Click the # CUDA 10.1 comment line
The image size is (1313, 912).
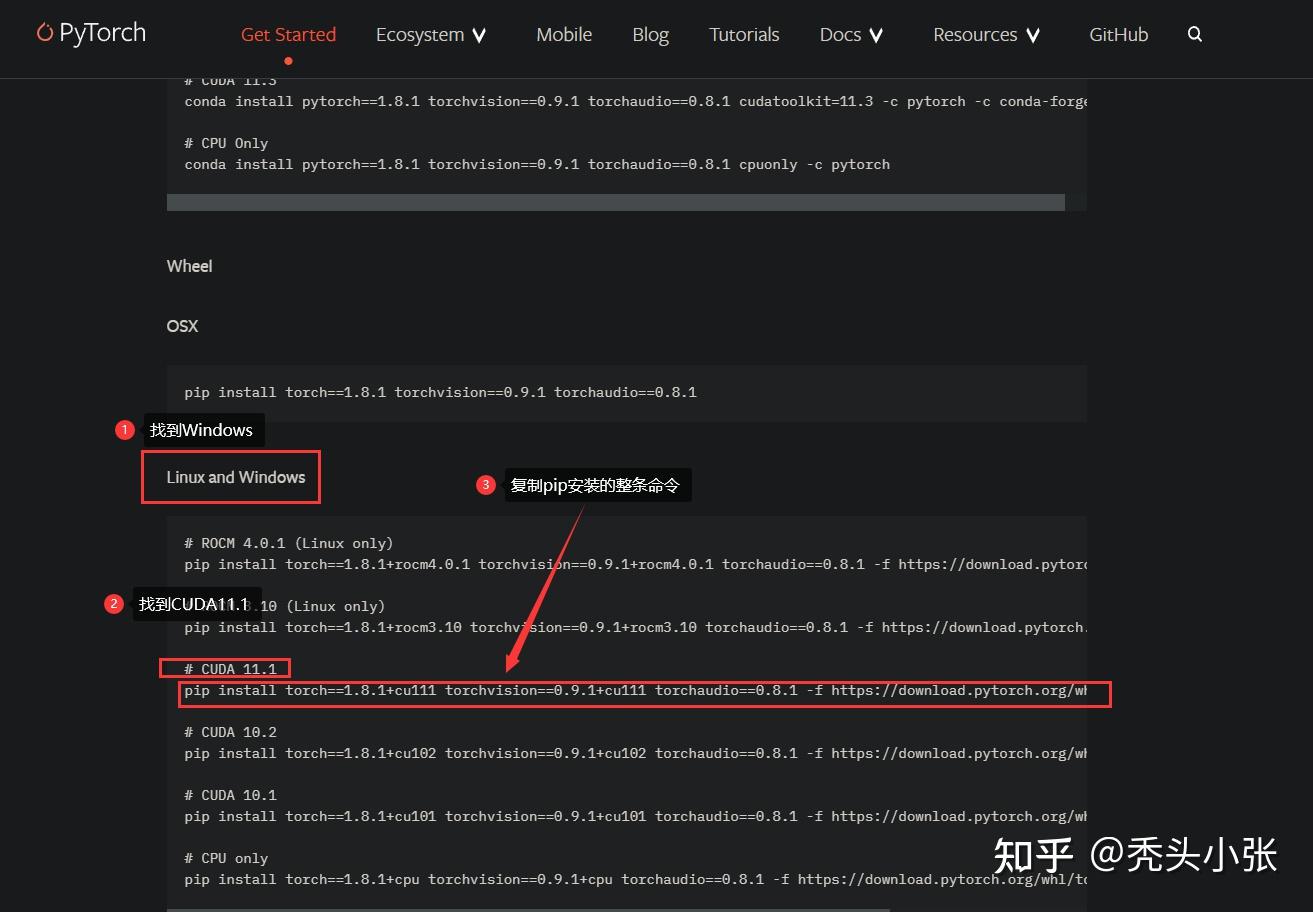[x=230, y=795]
